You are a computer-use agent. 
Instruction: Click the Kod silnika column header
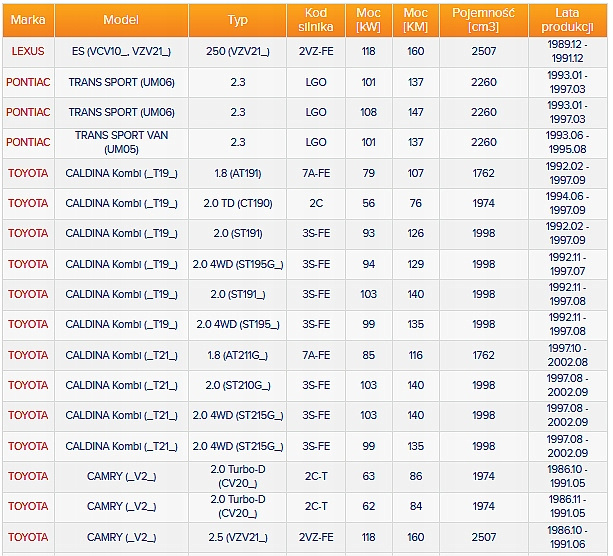pyautogui.click(x=316, y=20)
